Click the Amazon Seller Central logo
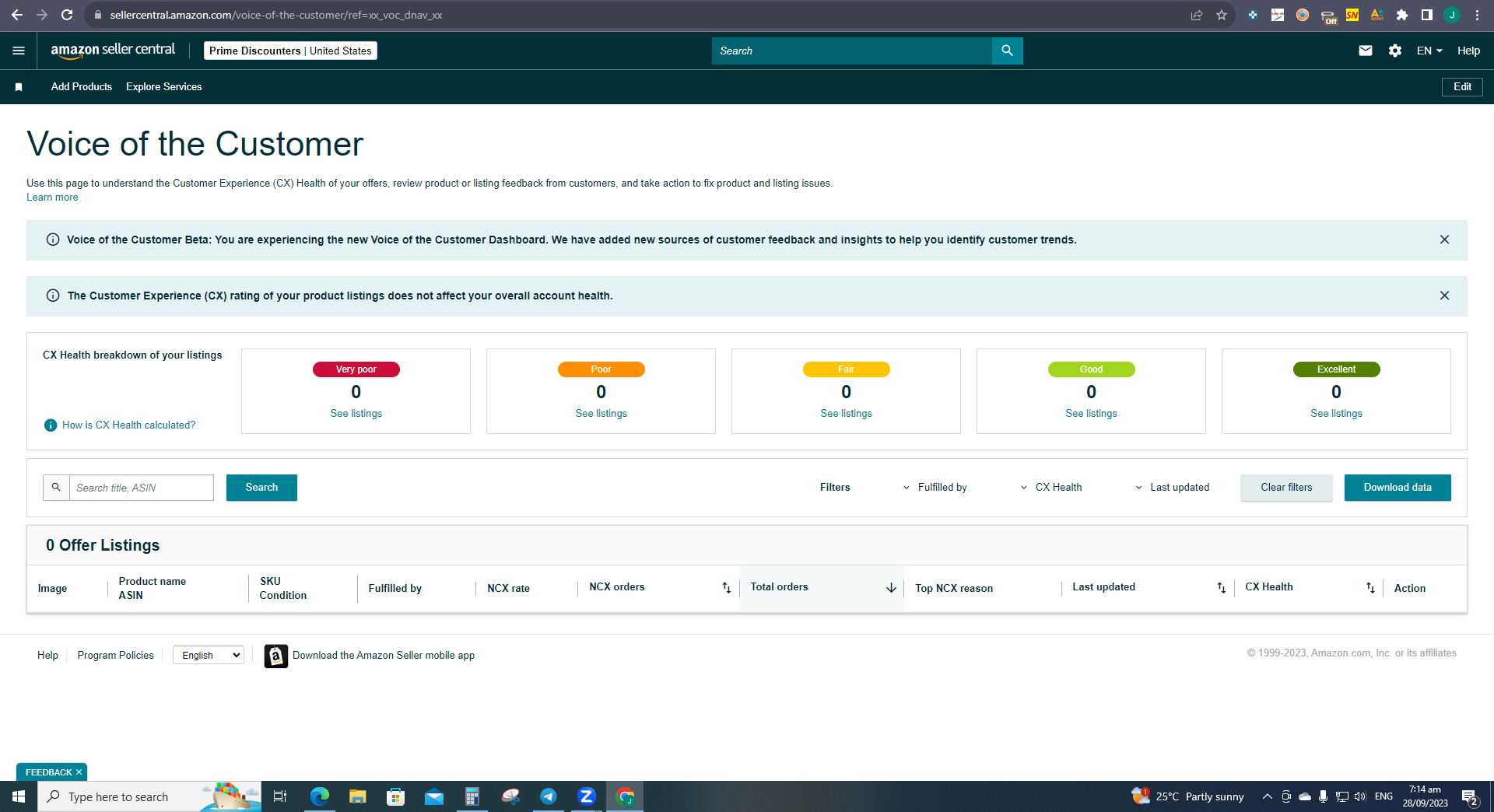 coord(113,51)
